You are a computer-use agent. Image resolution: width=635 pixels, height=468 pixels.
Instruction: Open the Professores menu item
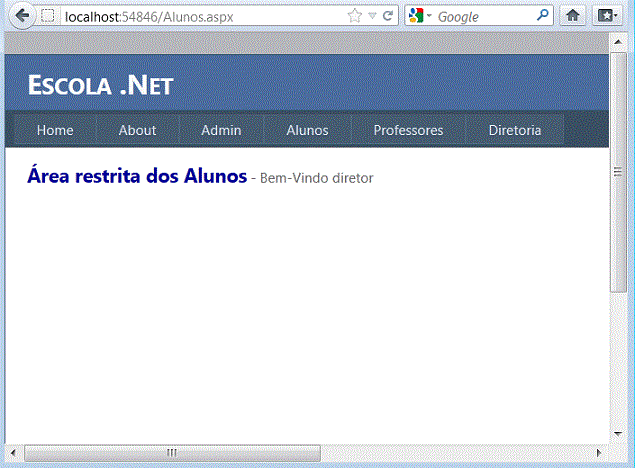tap(408, 130)
